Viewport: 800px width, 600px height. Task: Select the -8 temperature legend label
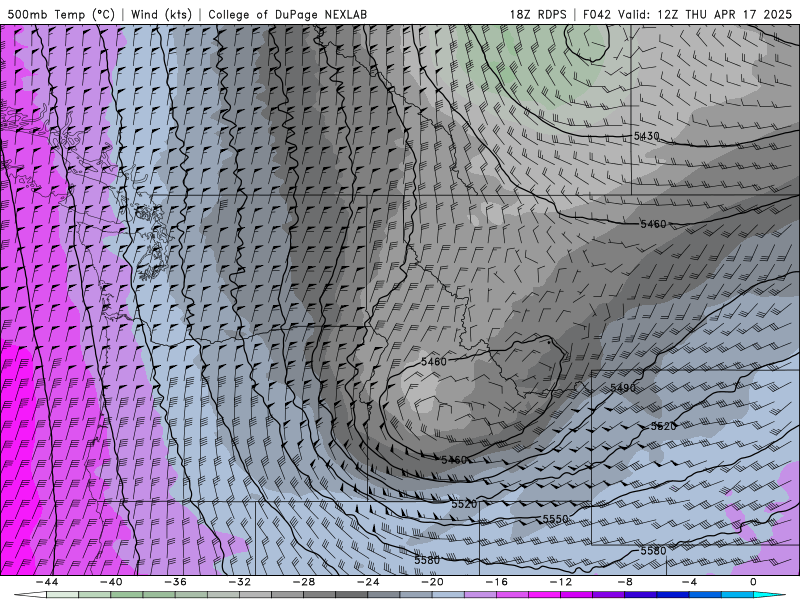626,582
